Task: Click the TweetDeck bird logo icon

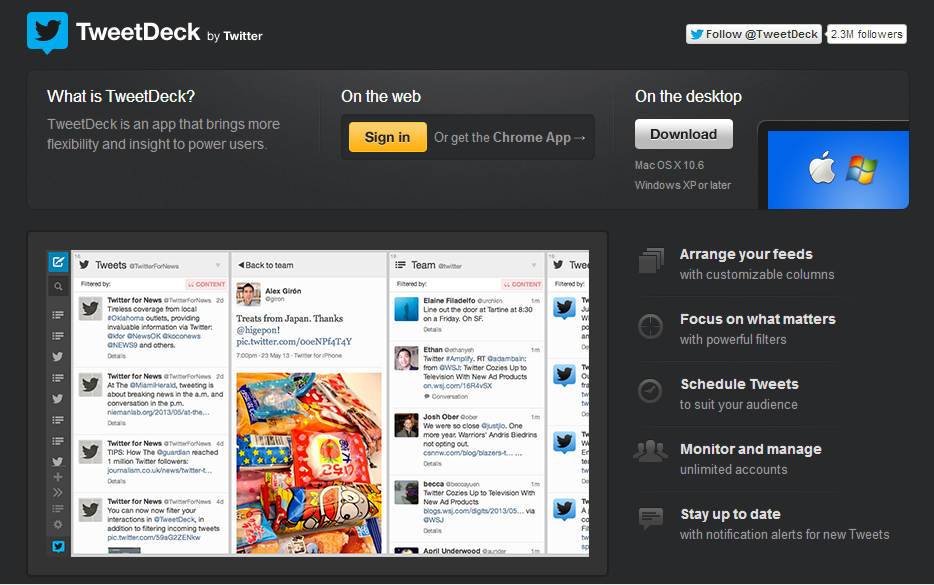Action: click(x=47, y=32)
